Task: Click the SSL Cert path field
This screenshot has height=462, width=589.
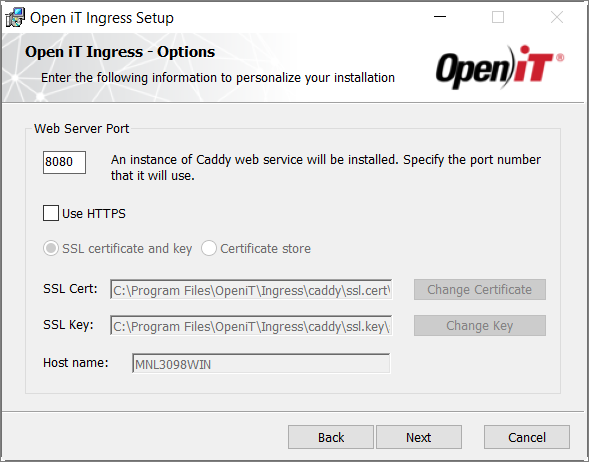Action: click(251, 290)
